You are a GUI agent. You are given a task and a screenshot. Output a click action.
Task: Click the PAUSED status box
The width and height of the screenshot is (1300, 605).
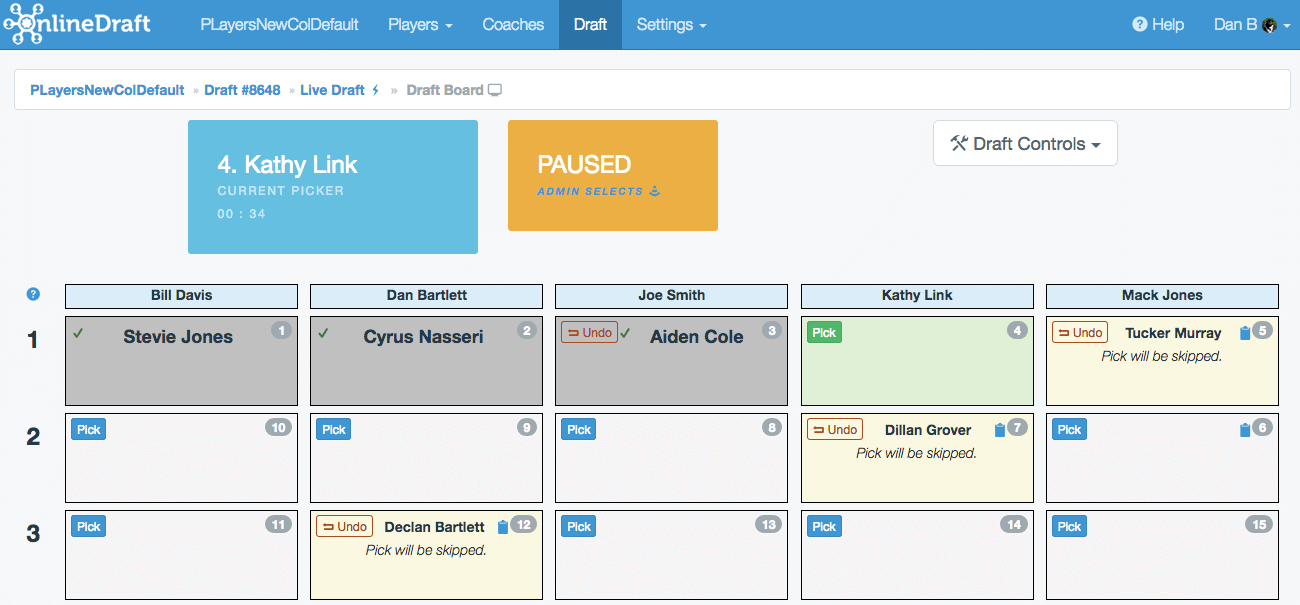click(613, 176)
